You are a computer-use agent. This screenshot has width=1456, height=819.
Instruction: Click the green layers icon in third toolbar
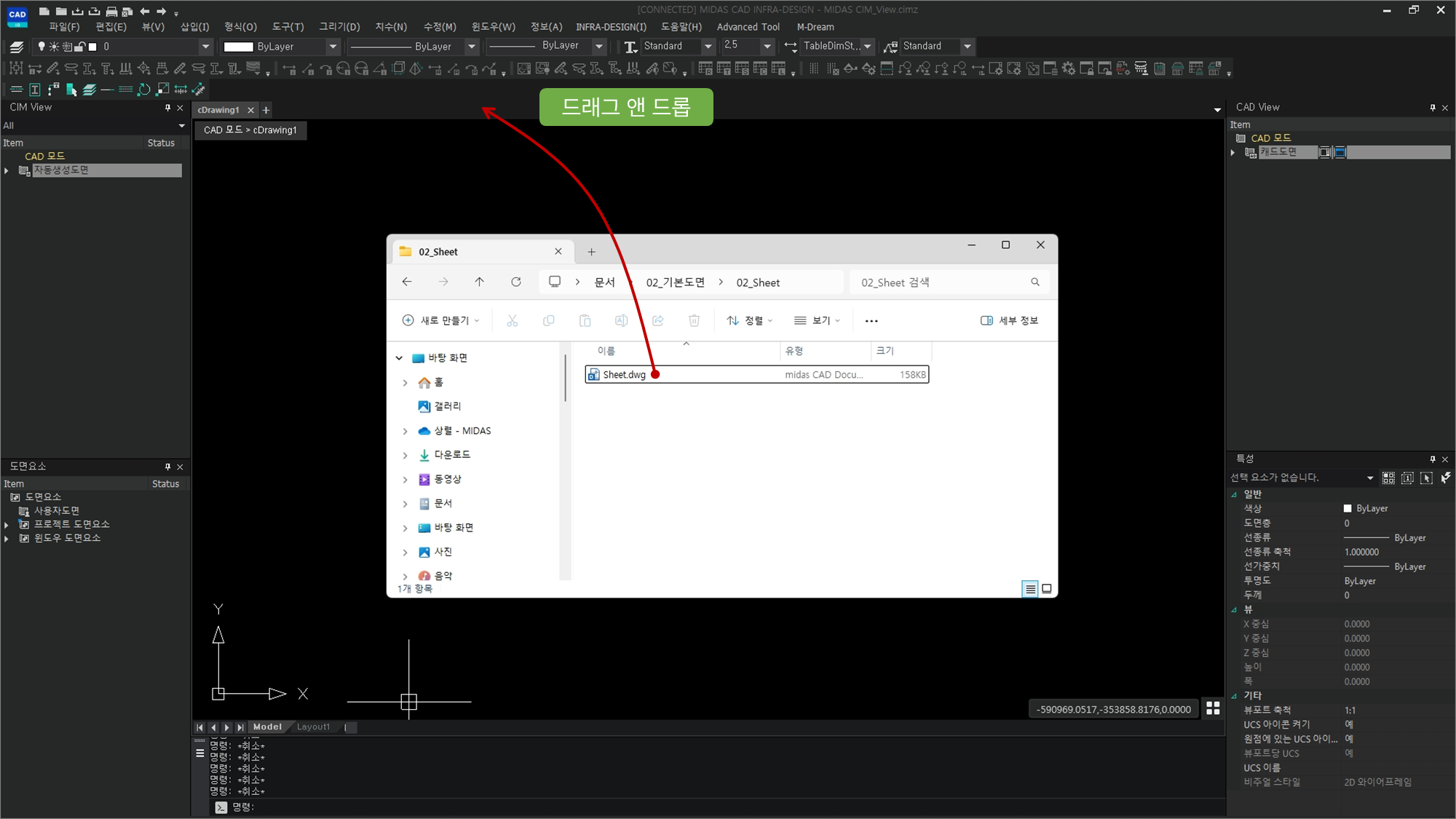[90, 90]
